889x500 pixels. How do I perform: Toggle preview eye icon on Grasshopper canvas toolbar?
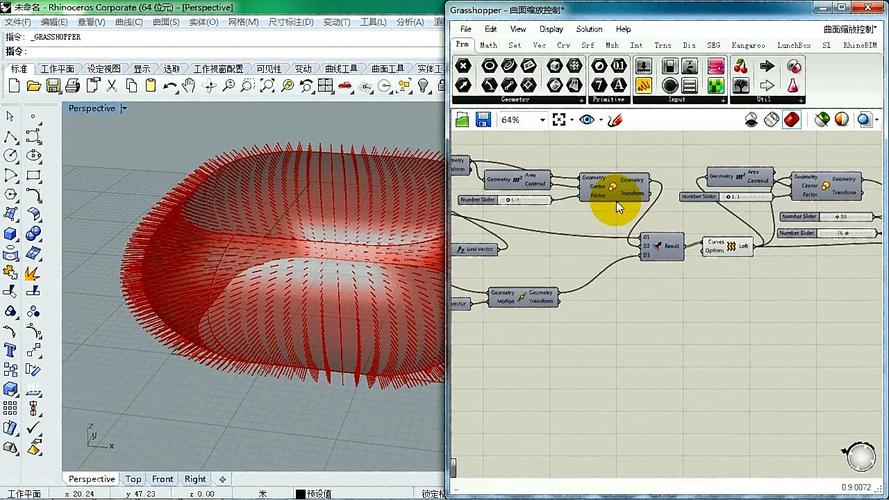point(586,120)
